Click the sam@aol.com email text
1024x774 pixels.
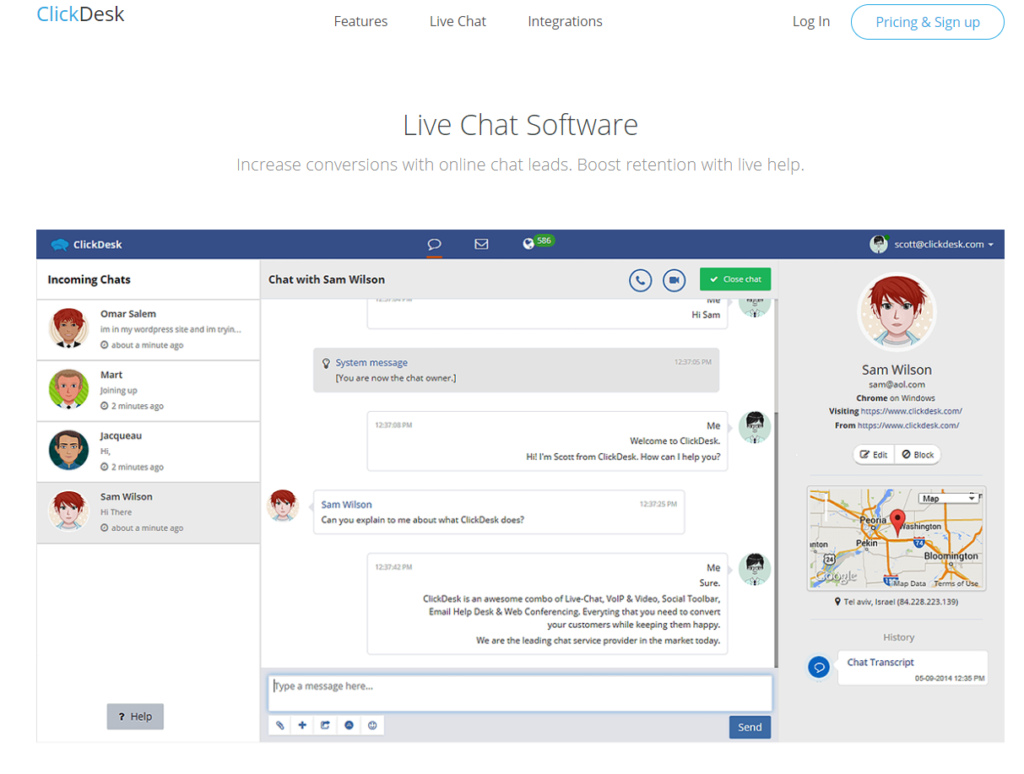[x=897, y=385]
